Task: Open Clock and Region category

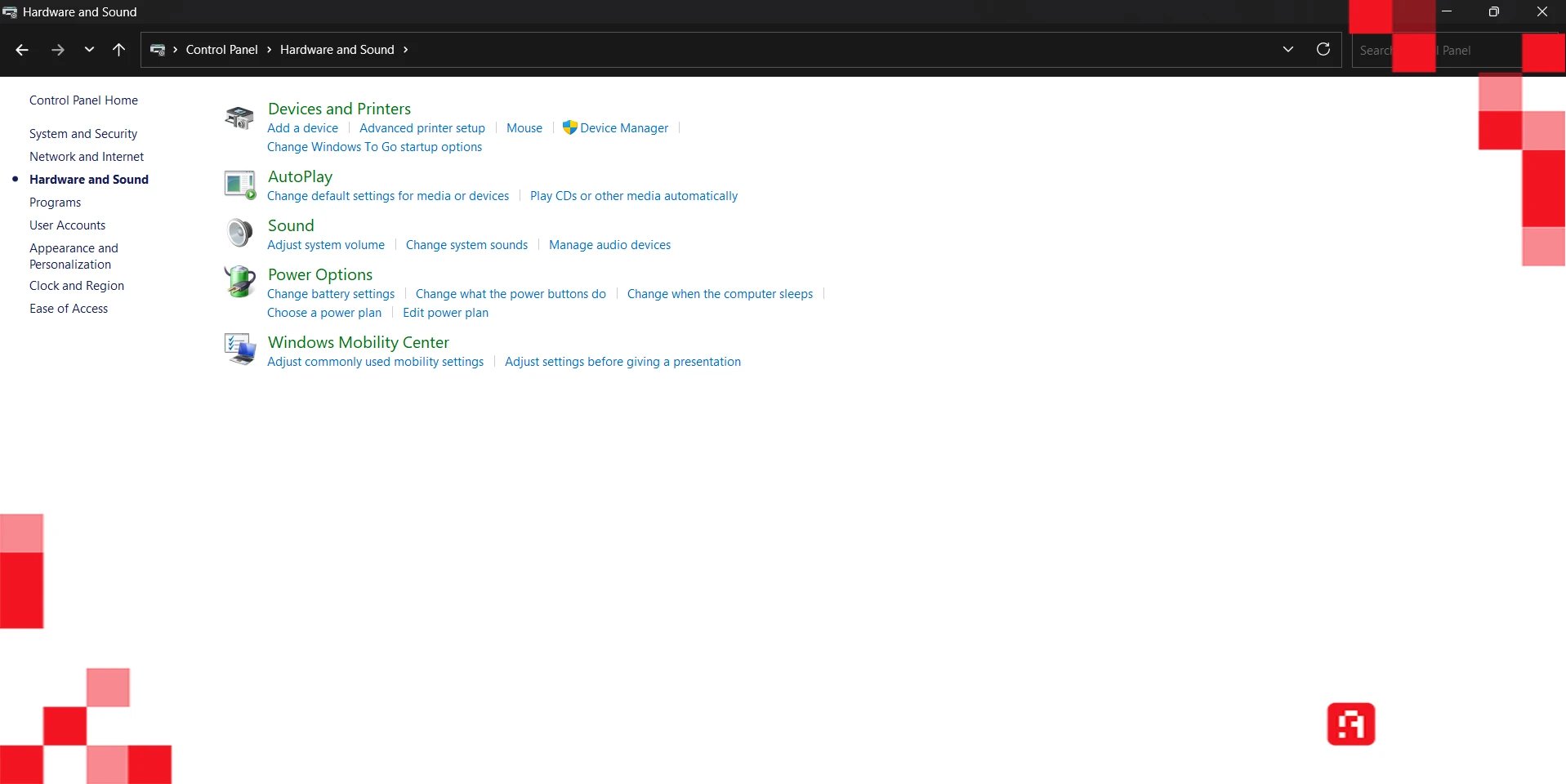Action: pos(77,286)
